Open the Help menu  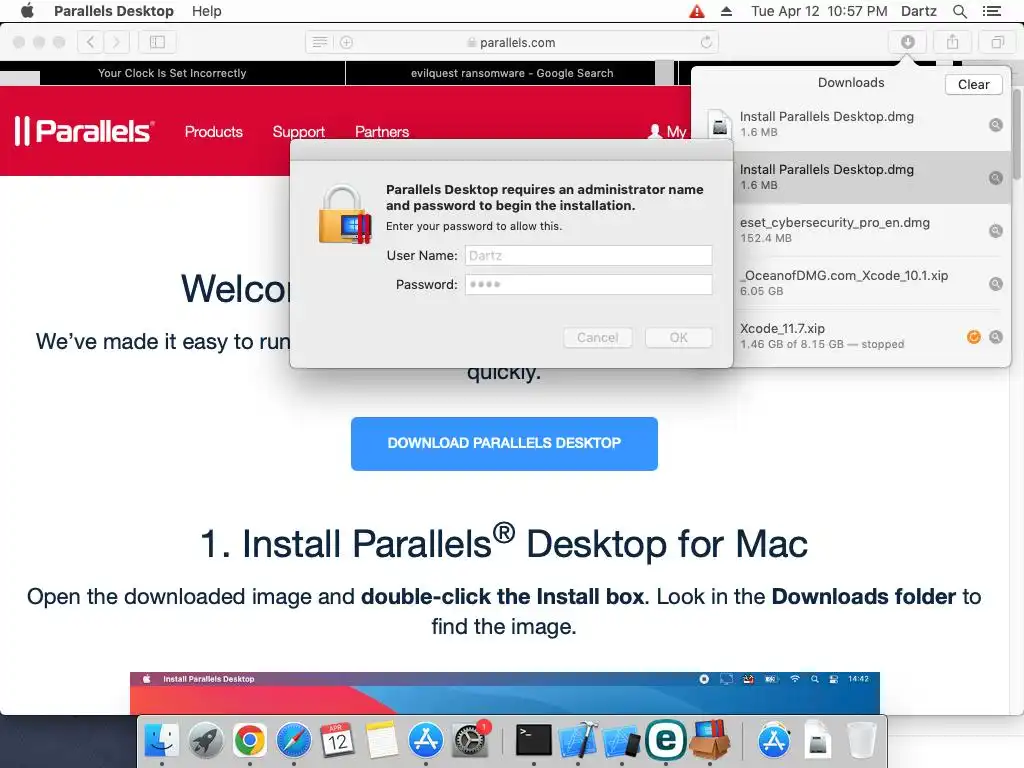pyautogui.click(x=206, y=11)
